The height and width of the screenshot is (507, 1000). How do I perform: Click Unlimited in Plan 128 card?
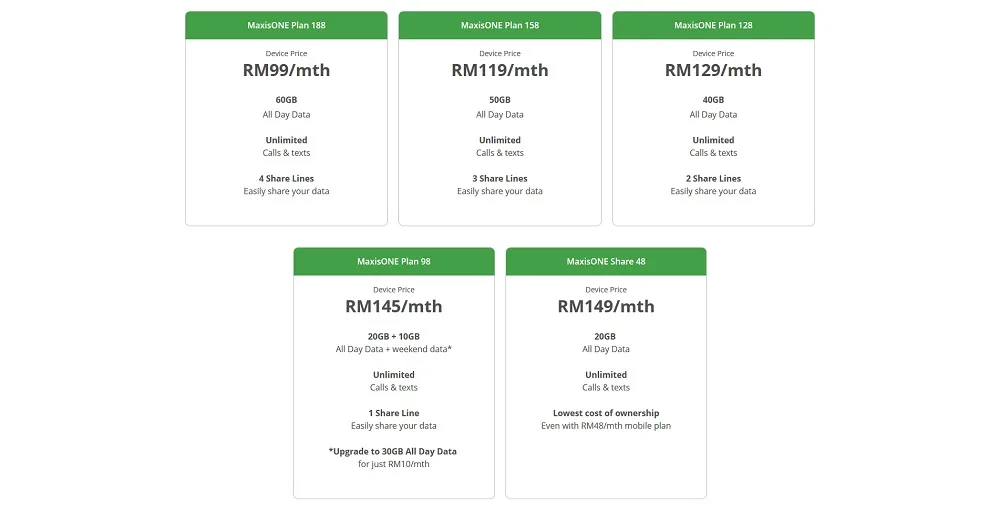coord(714,140)
